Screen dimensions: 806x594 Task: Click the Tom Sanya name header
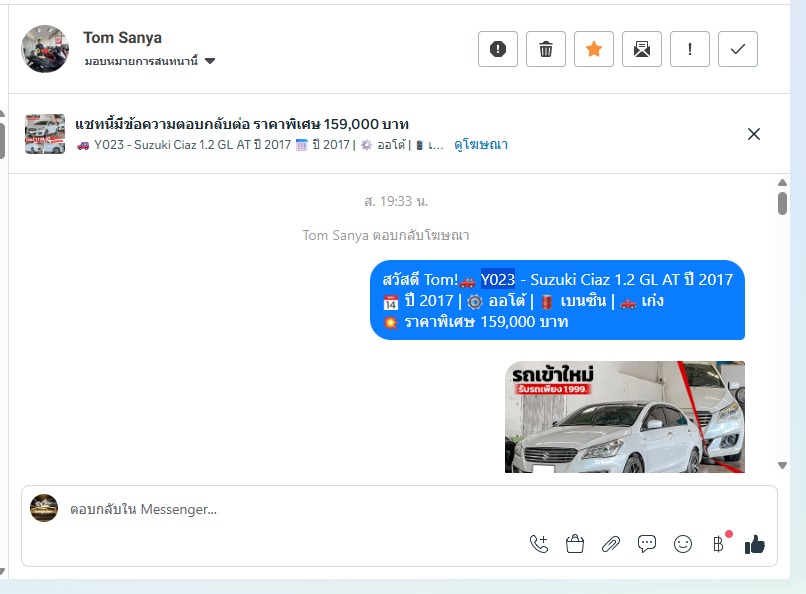[x=122, y=38]
